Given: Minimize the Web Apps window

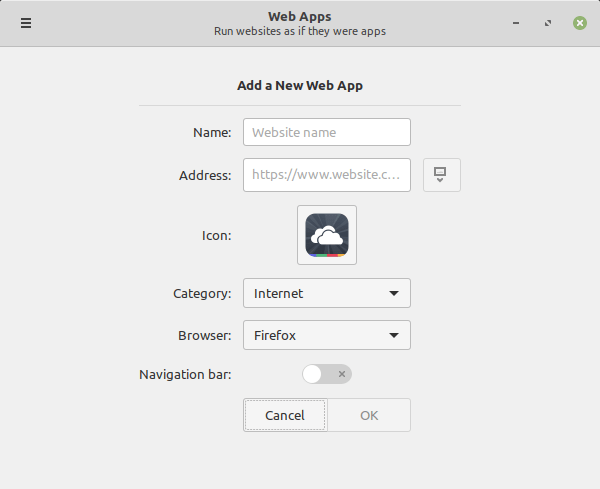Looking at the screenshot, I should [516, 23].
